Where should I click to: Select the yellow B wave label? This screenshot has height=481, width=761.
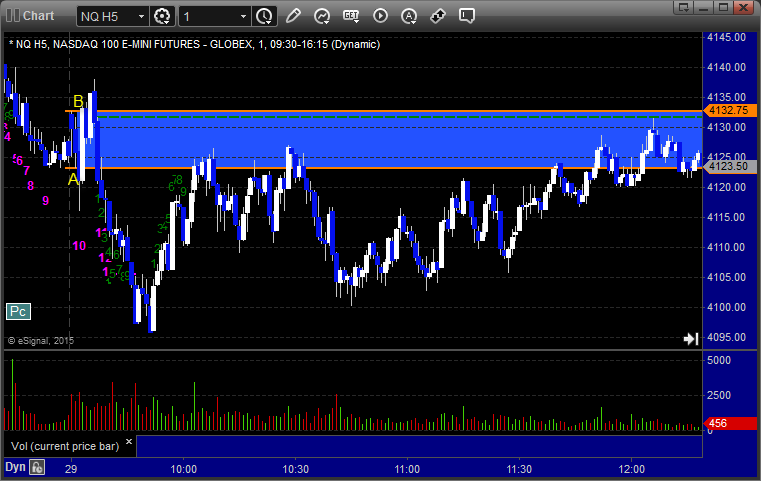(x=78, y=101)
